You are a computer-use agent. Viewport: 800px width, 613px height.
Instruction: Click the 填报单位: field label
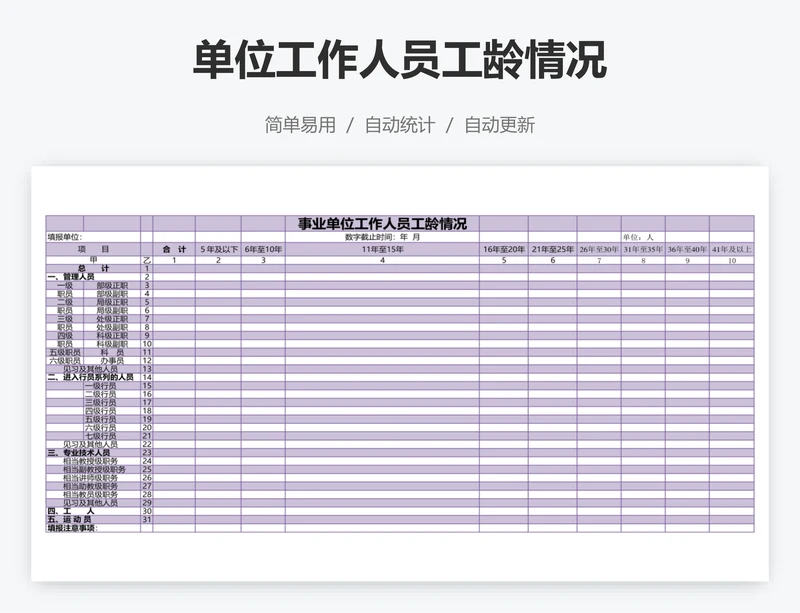pyautogui.click(x=65, y=237)
